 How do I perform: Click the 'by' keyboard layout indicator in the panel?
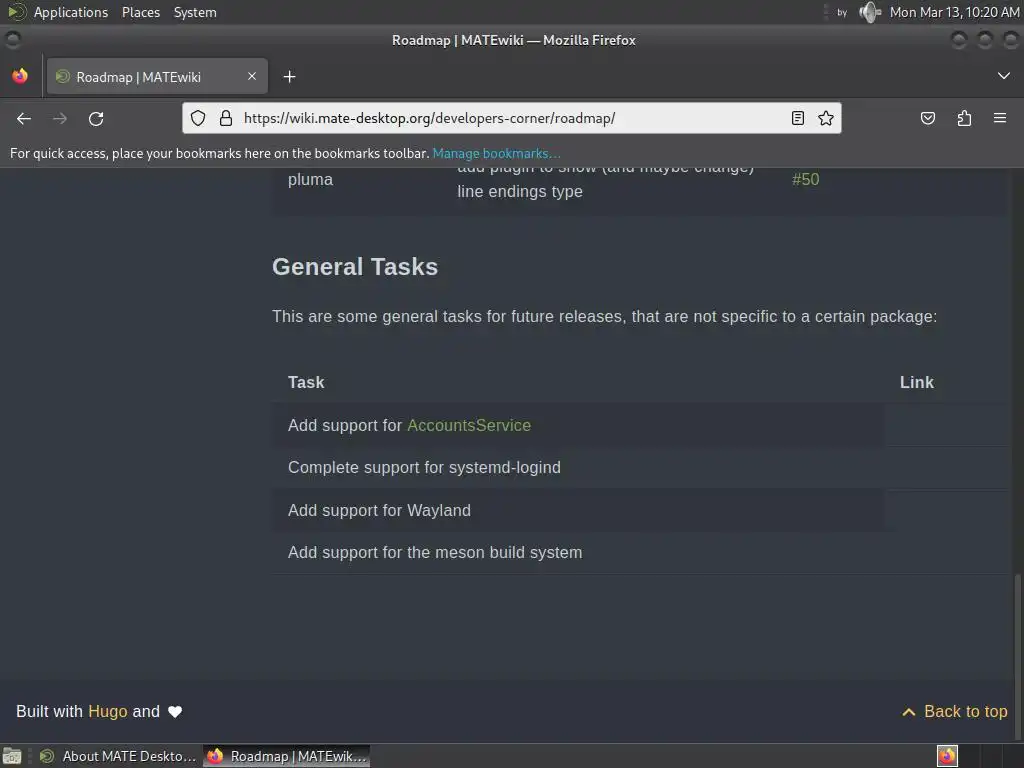pyautogui.click(x=842, y=12)
